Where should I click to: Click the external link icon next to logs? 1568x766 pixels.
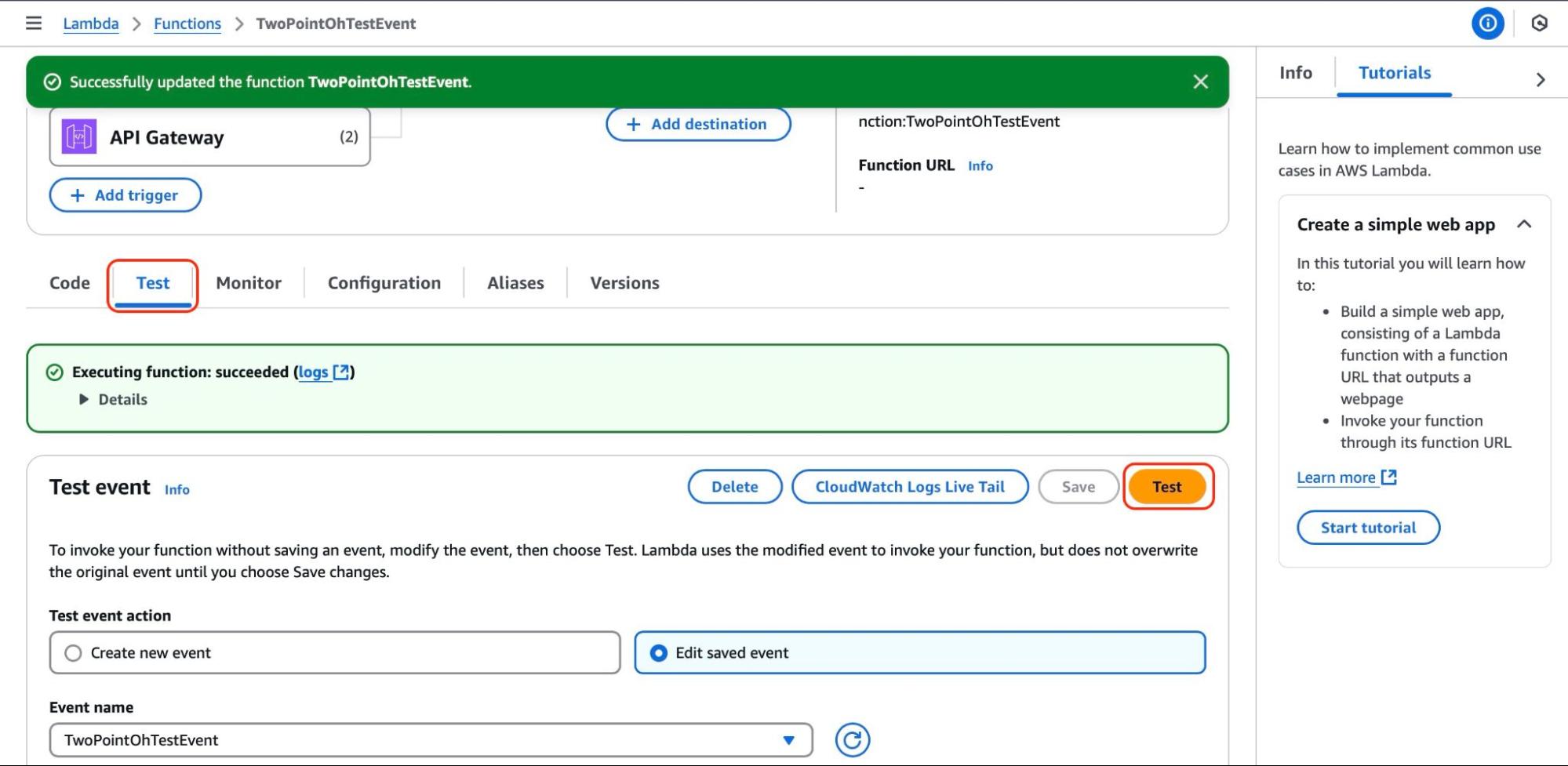click(x=341, y=372)
